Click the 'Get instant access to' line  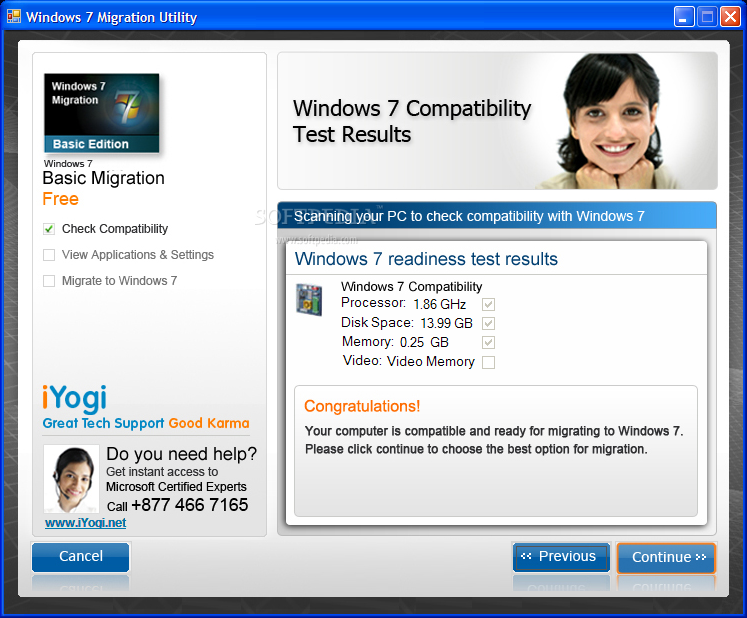pyautogui.click(x=162, y=472)
